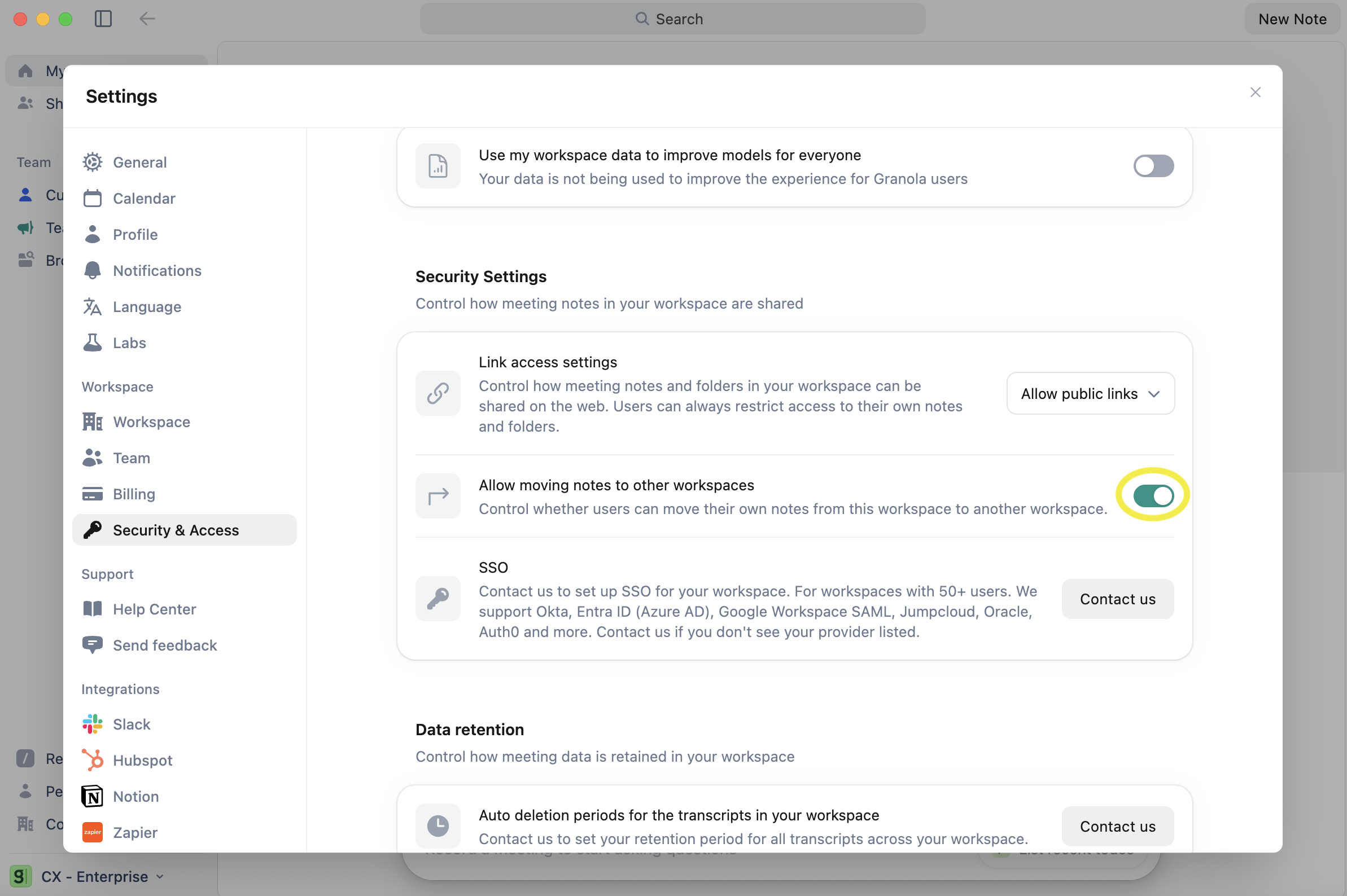Image resolution: width=1347 pixels, height=896 pixels.
Task: Select the Notifications bell icon
Action: 93,270
